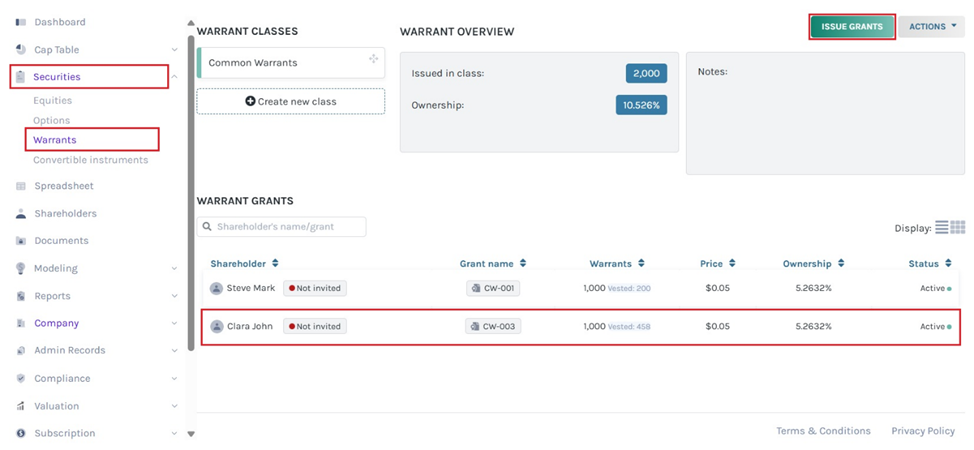Select Convertible instruments in sidebar
Viewport: 974px width, 450px height.
coord(90,160)
